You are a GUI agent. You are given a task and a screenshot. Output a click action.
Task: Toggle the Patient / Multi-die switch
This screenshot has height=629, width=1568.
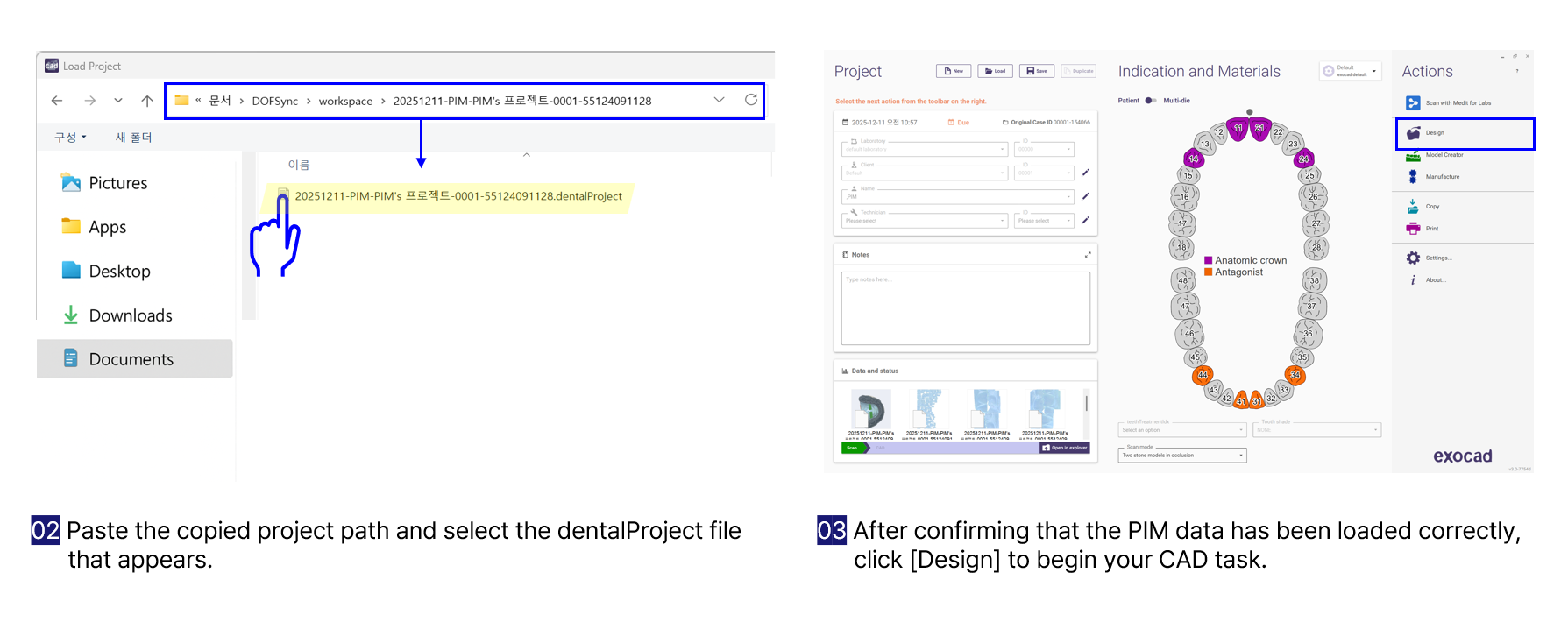pos(1151,101)
